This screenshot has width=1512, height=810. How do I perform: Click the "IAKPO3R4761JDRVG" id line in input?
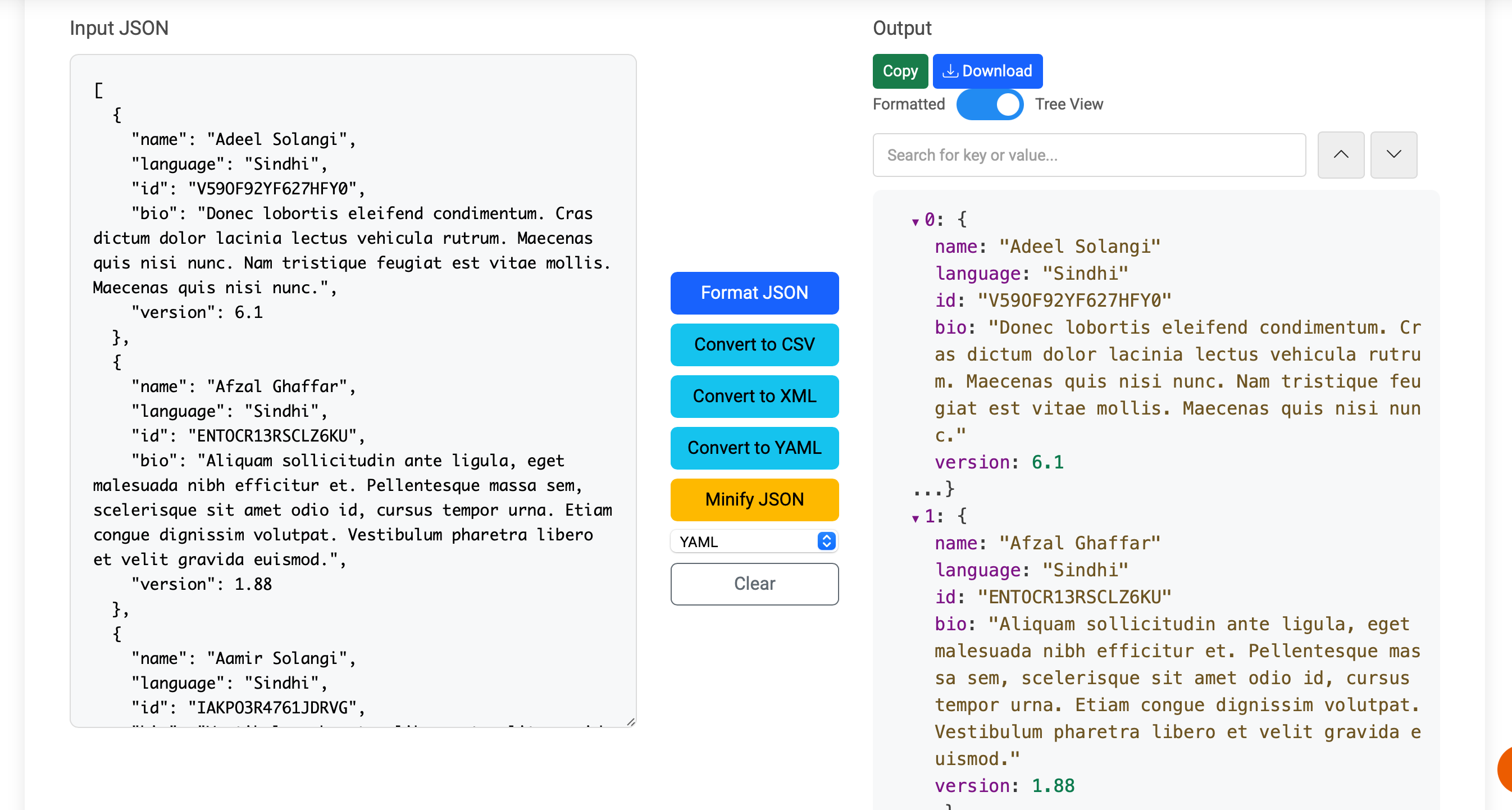248,708
